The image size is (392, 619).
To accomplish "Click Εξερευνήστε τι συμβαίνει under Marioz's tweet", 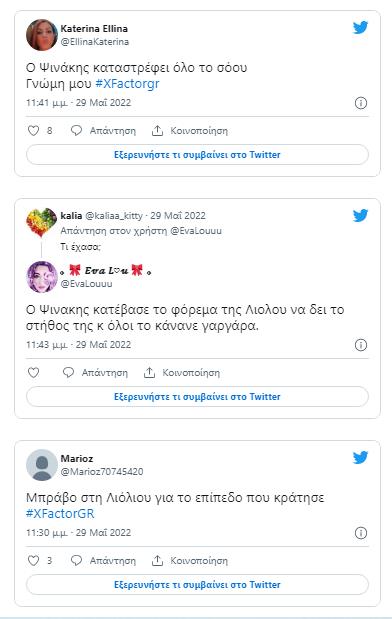I will (x=197, y=585).
